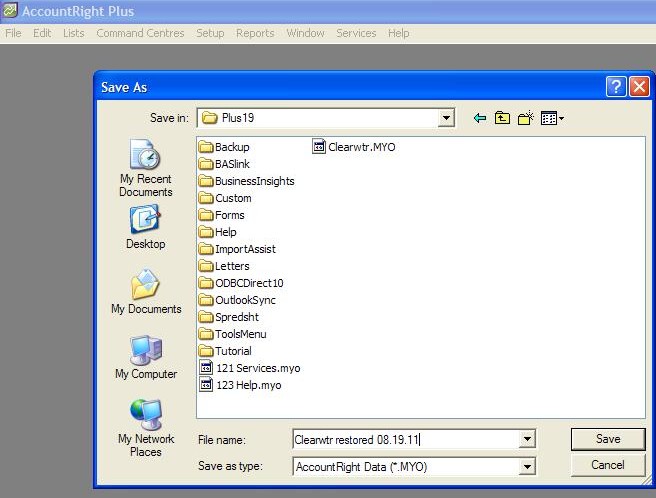
Task: Select the Letters folder
Action: (x=224, y=266)
